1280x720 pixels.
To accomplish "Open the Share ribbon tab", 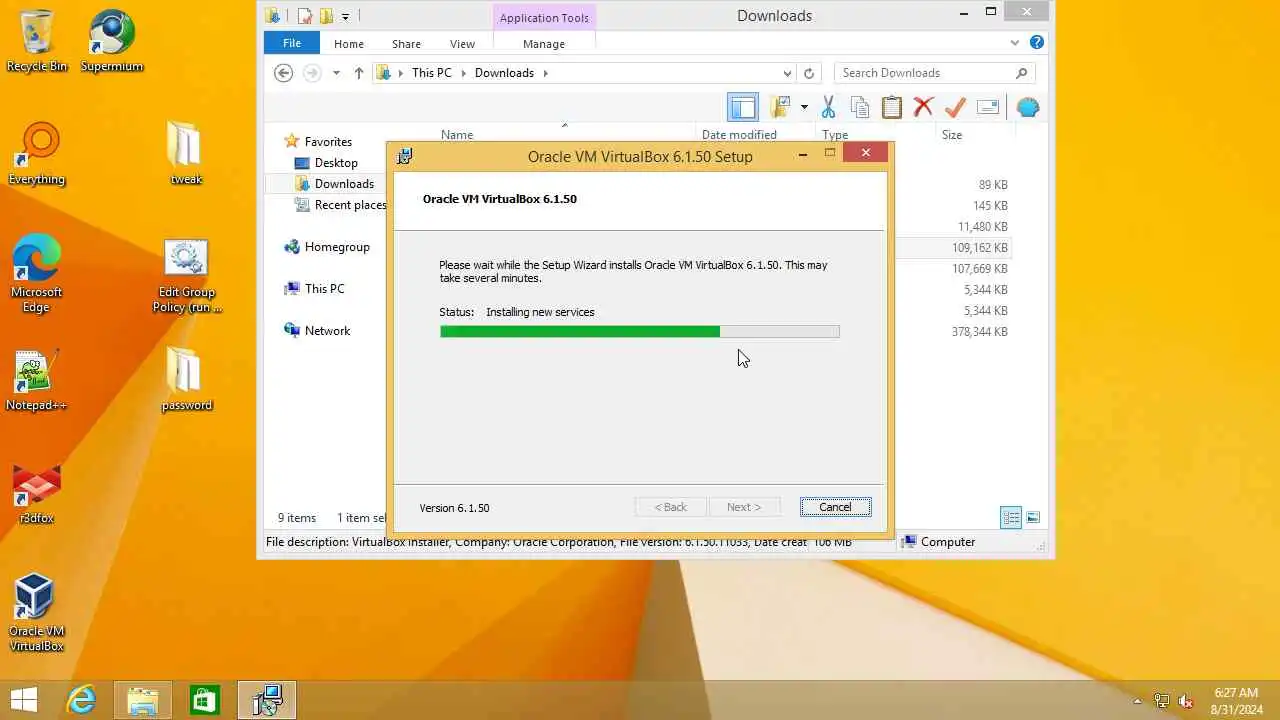I will coord(406,43).
